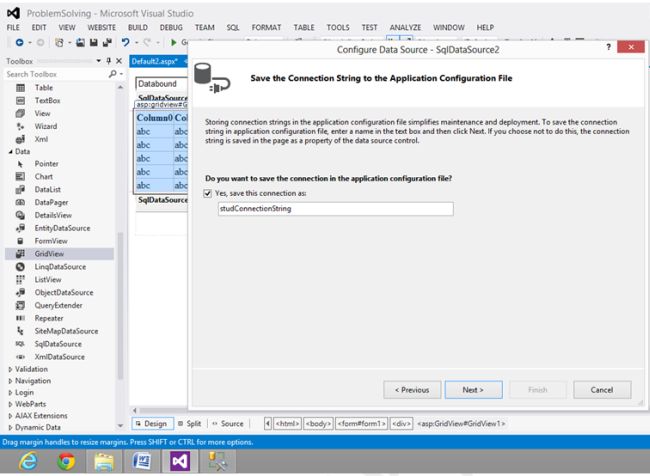Click the connection string name field

click(336, 209)
